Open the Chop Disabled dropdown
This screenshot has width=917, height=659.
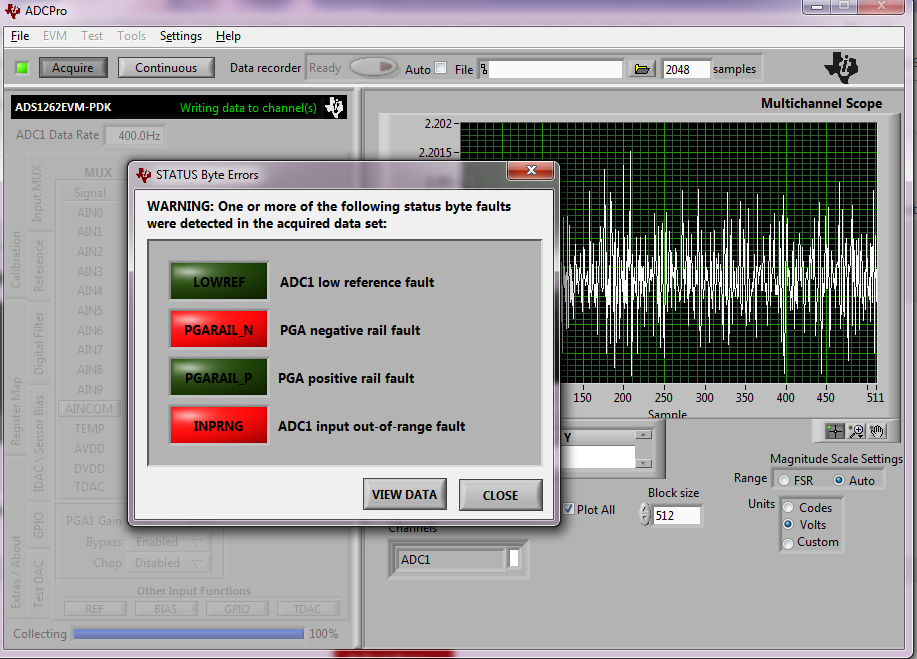[x=170, y=563]
